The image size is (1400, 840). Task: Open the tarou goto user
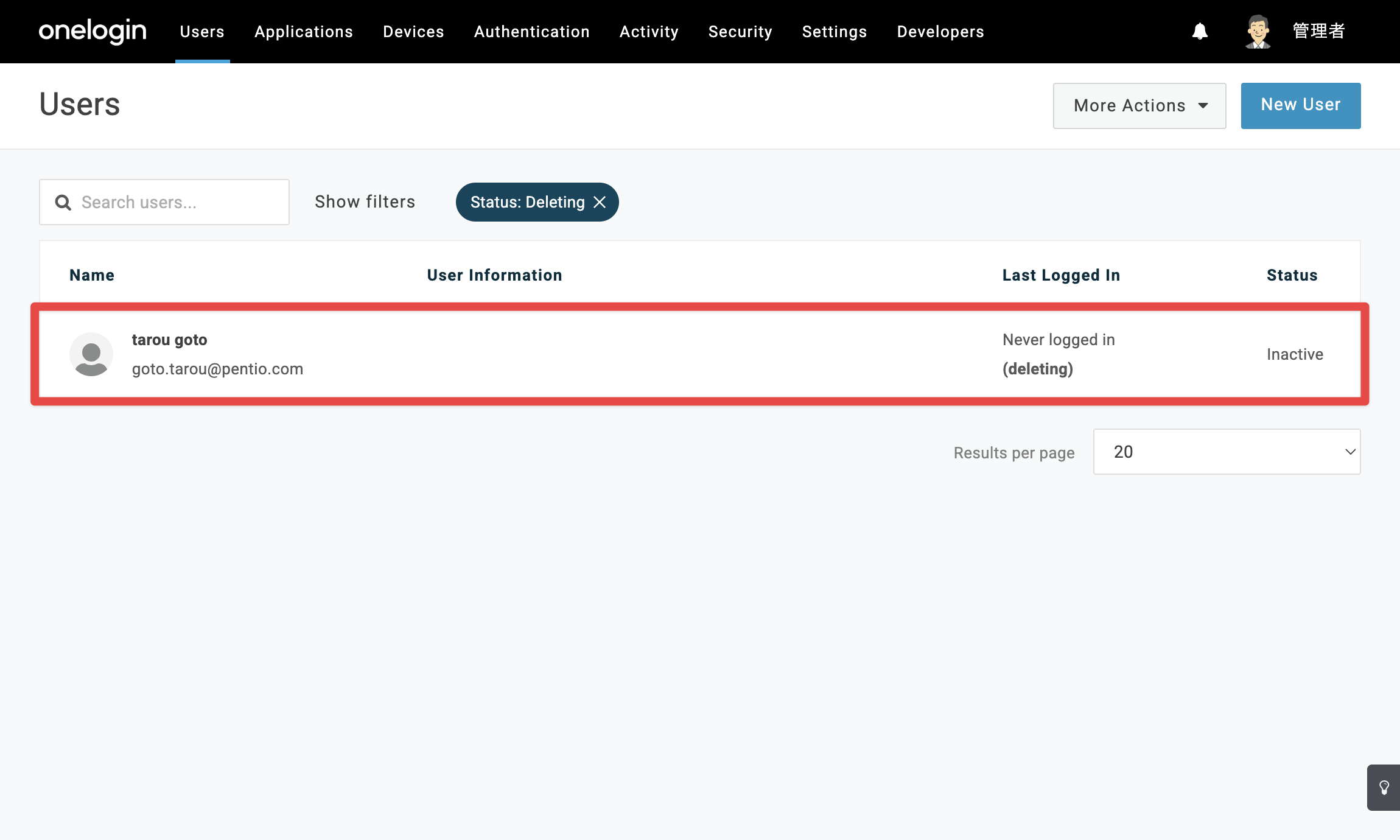[170, 340]
